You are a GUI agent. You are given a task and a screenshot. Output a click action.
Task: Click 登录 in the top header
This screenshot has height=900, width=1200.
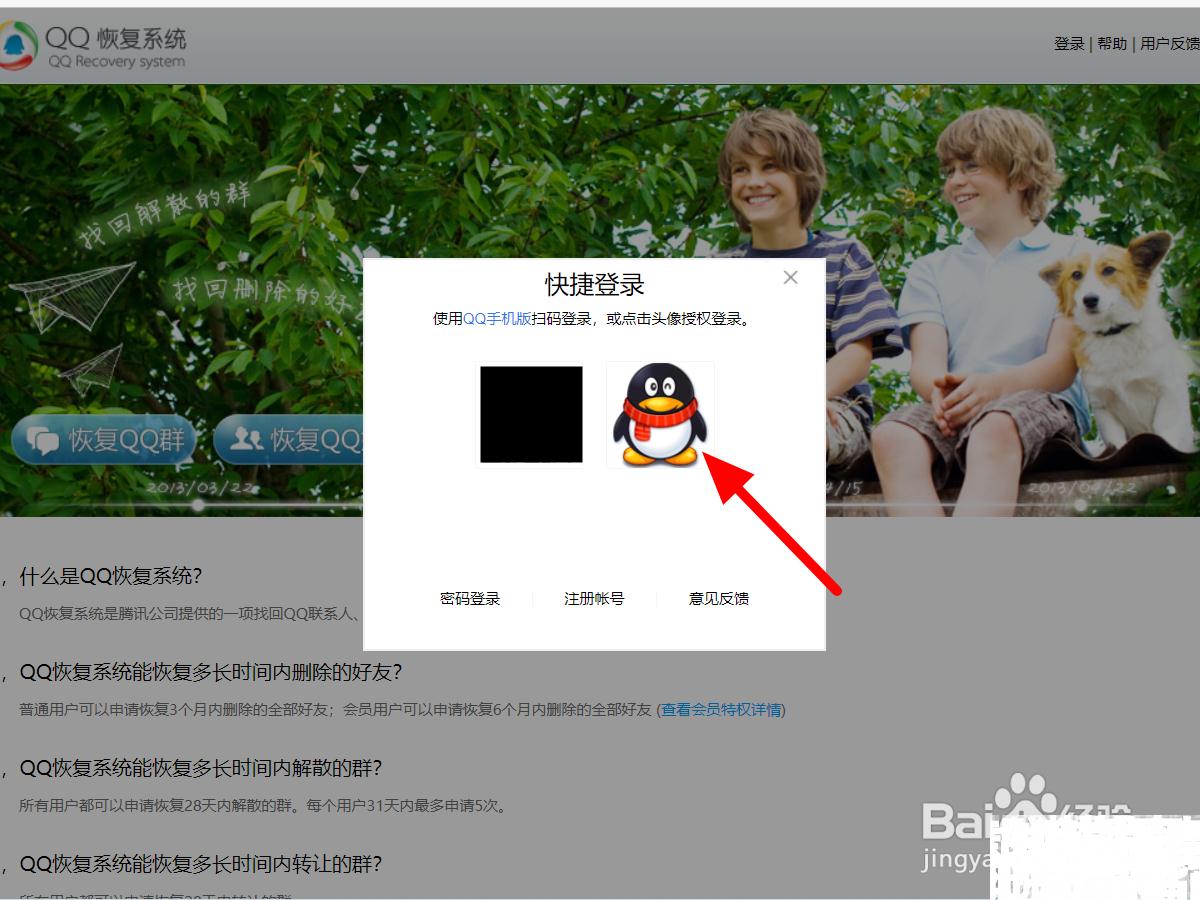tap(1069, 44)
